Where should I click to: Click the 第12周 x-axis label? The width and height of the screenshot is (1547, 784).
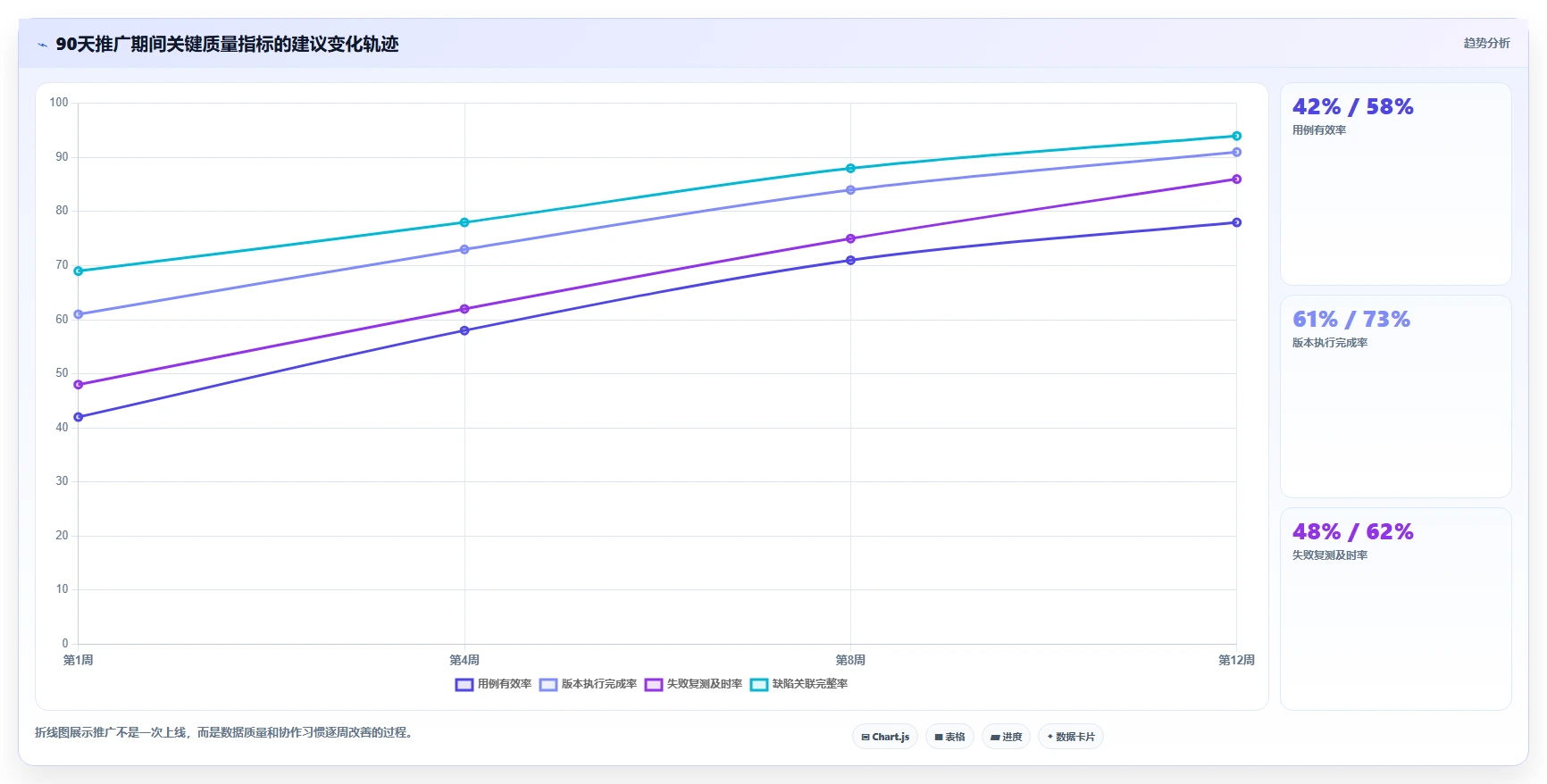pos(1237,660)
